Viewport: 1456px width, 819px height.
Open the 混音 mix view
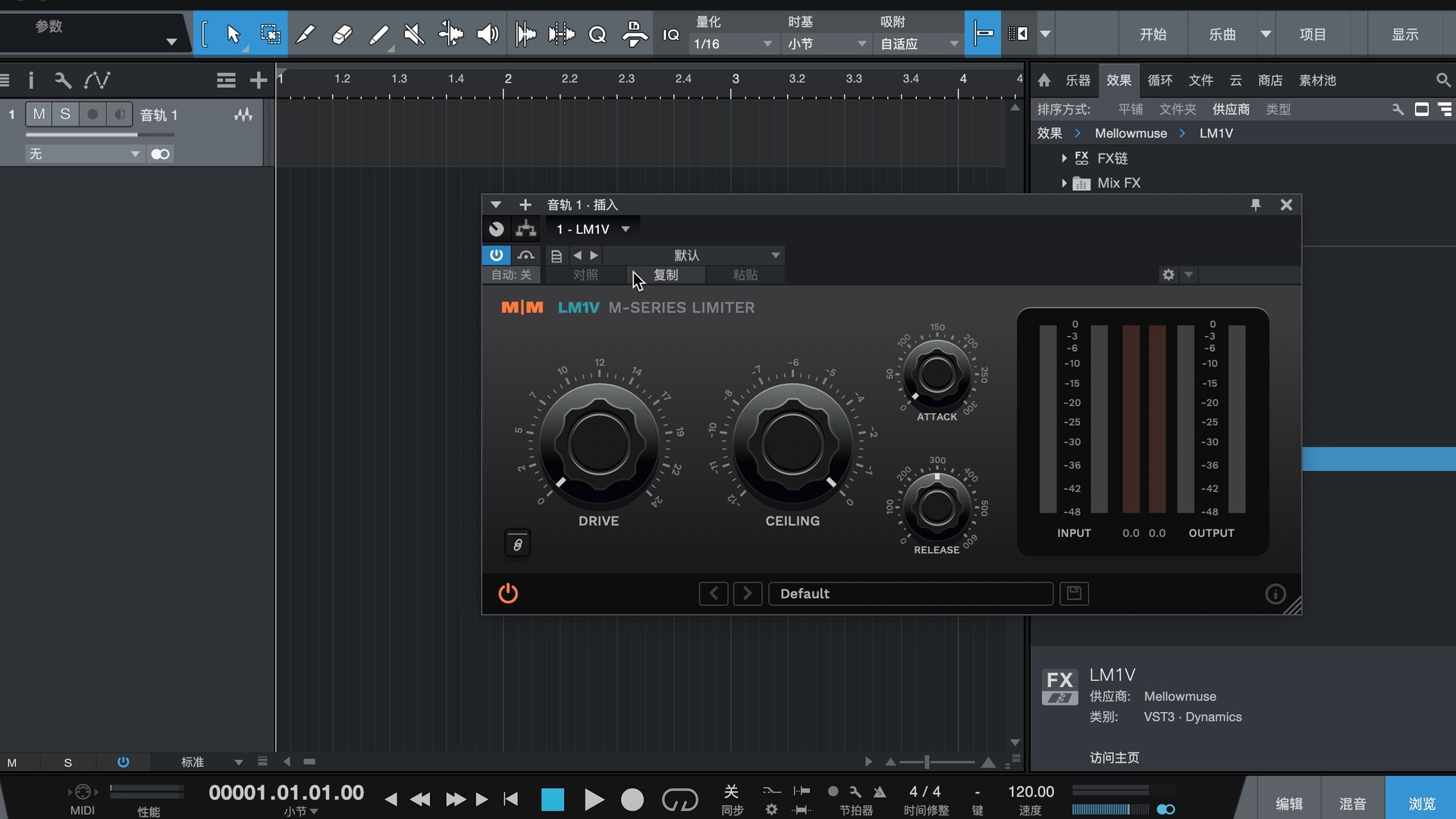tap(1353, 803)
